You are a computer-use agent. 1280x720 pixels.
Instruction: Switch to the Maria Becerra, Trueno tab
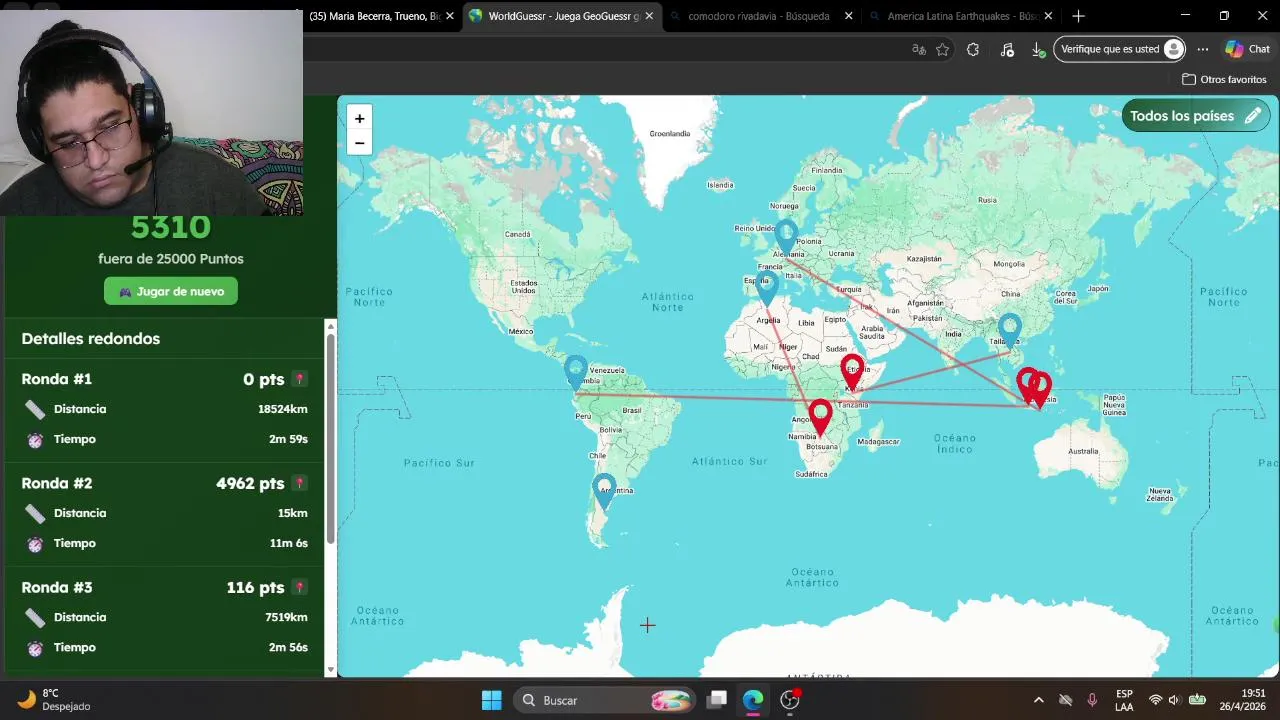point(375,16)
